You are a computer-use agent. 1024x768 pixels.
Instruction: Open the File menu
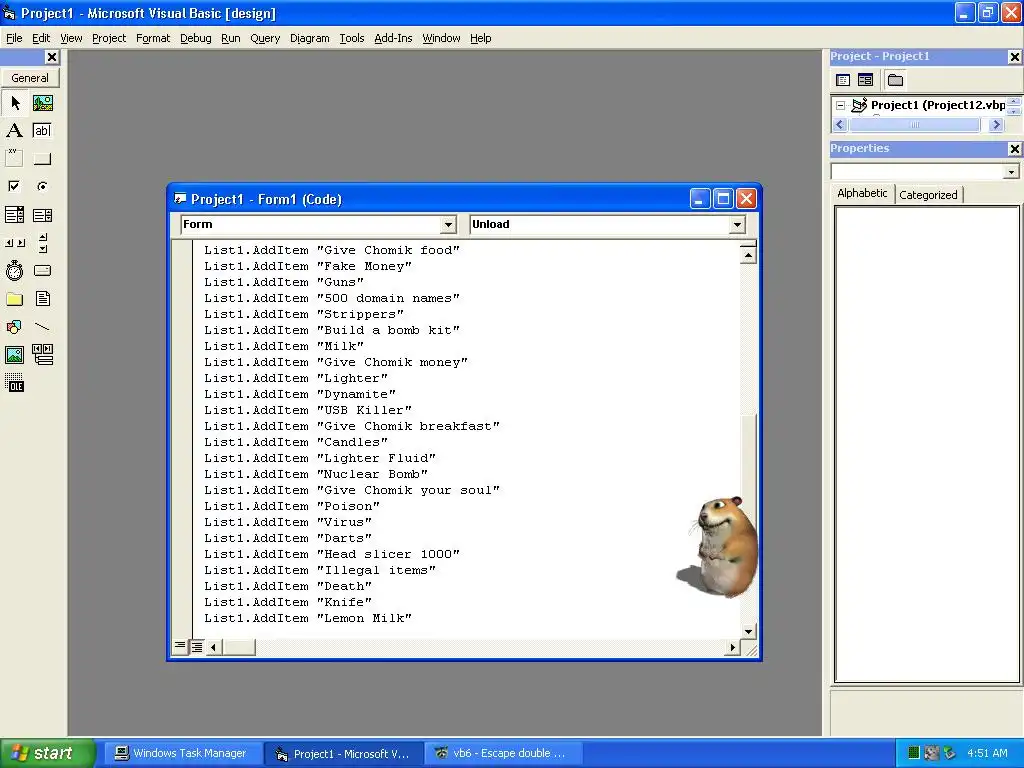tap(14, 38)
